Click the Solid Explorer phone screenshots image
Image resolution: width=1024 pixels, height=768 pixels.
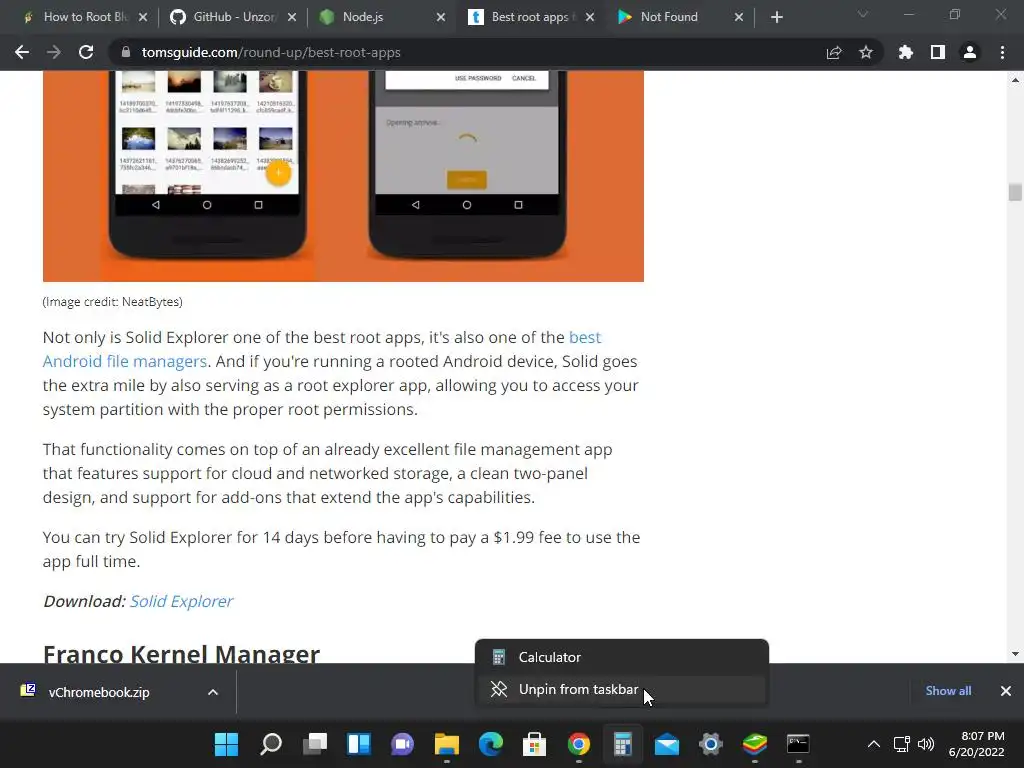pyautogui.click(x=343, y=176)
